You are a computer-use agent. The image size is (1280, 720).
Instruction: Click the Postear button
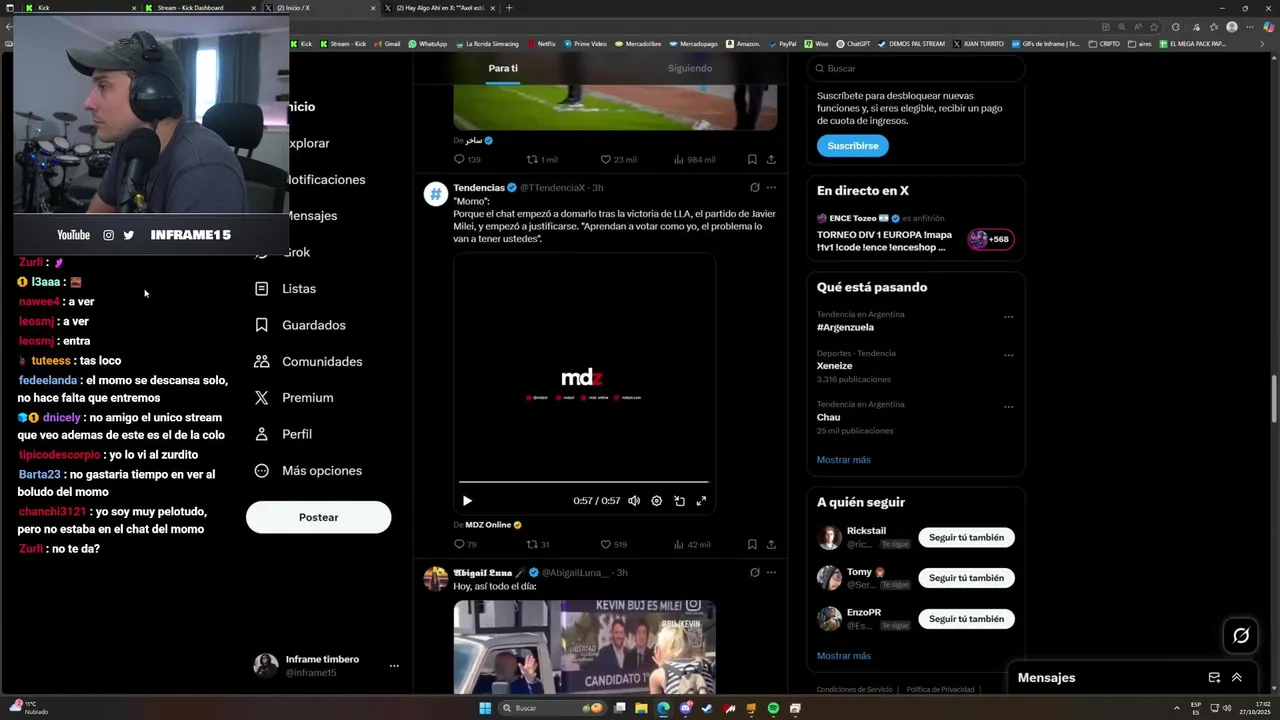pyautogui.click(x=318, y=517)
